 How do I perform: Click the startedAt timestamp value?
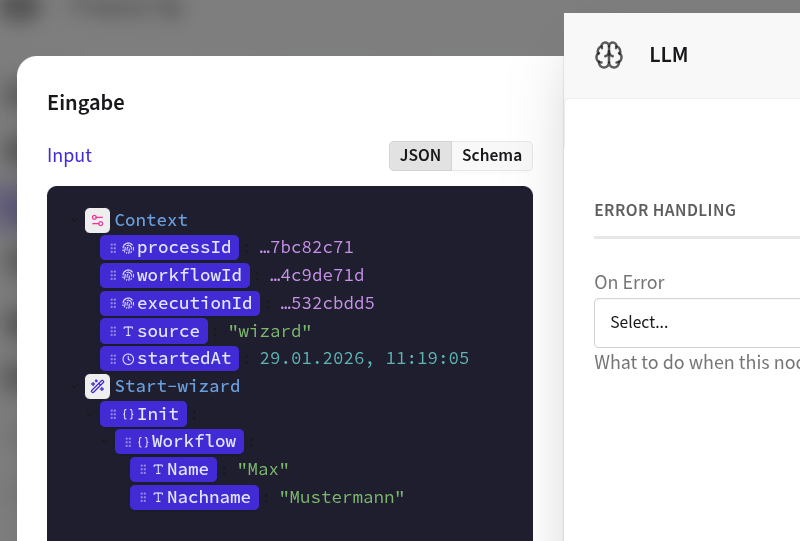tap(364, 359)
